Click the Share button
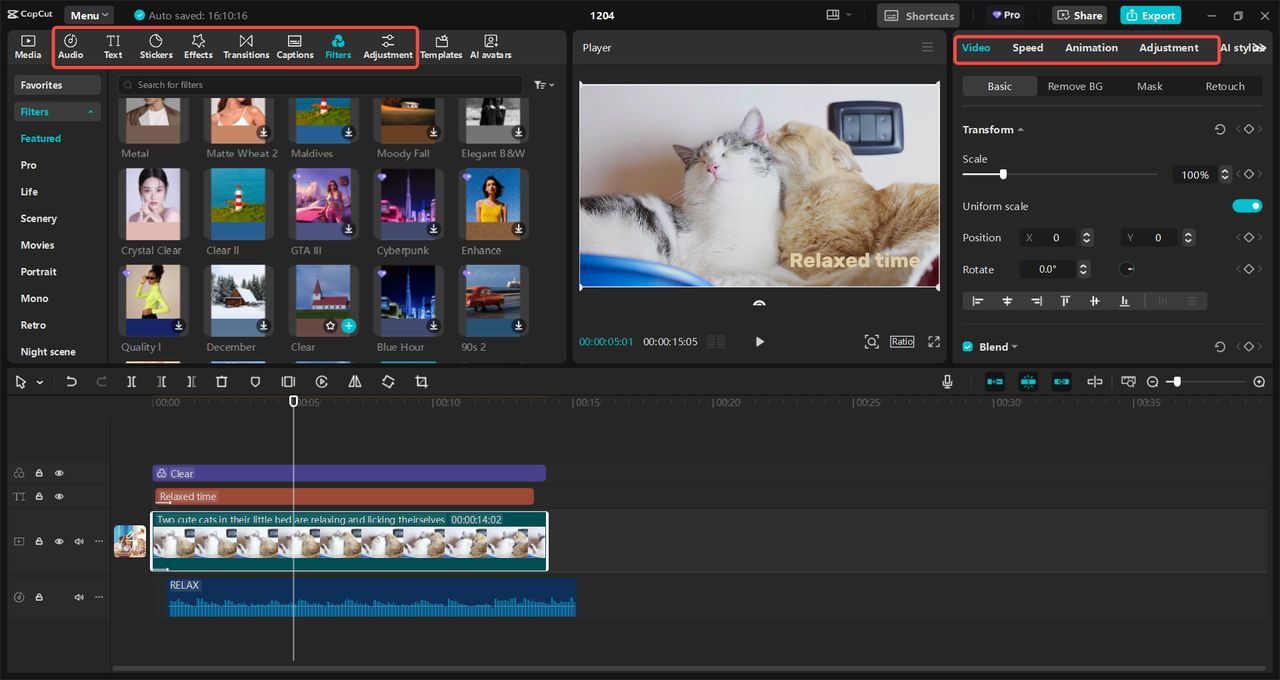 [x=1079, y=15]
